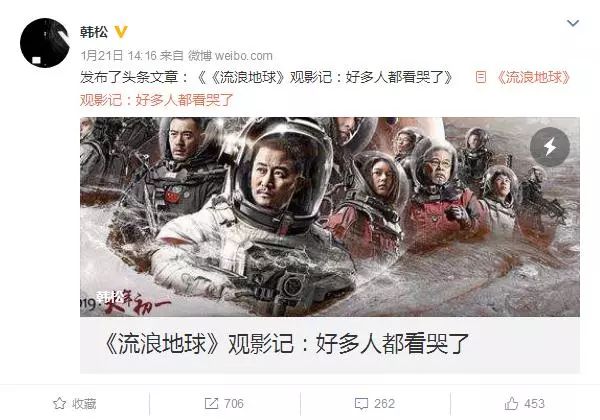Click the repost count 706
This screenshot has width=600, height=420.
[234, 404]
